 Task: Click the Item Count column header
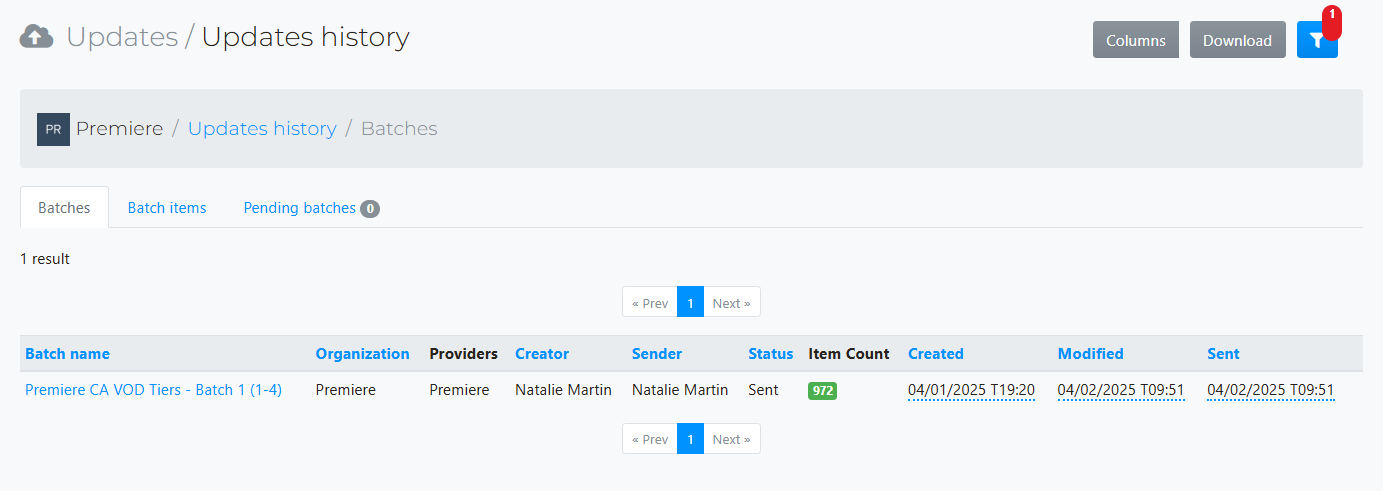click(x=849, y=354)
